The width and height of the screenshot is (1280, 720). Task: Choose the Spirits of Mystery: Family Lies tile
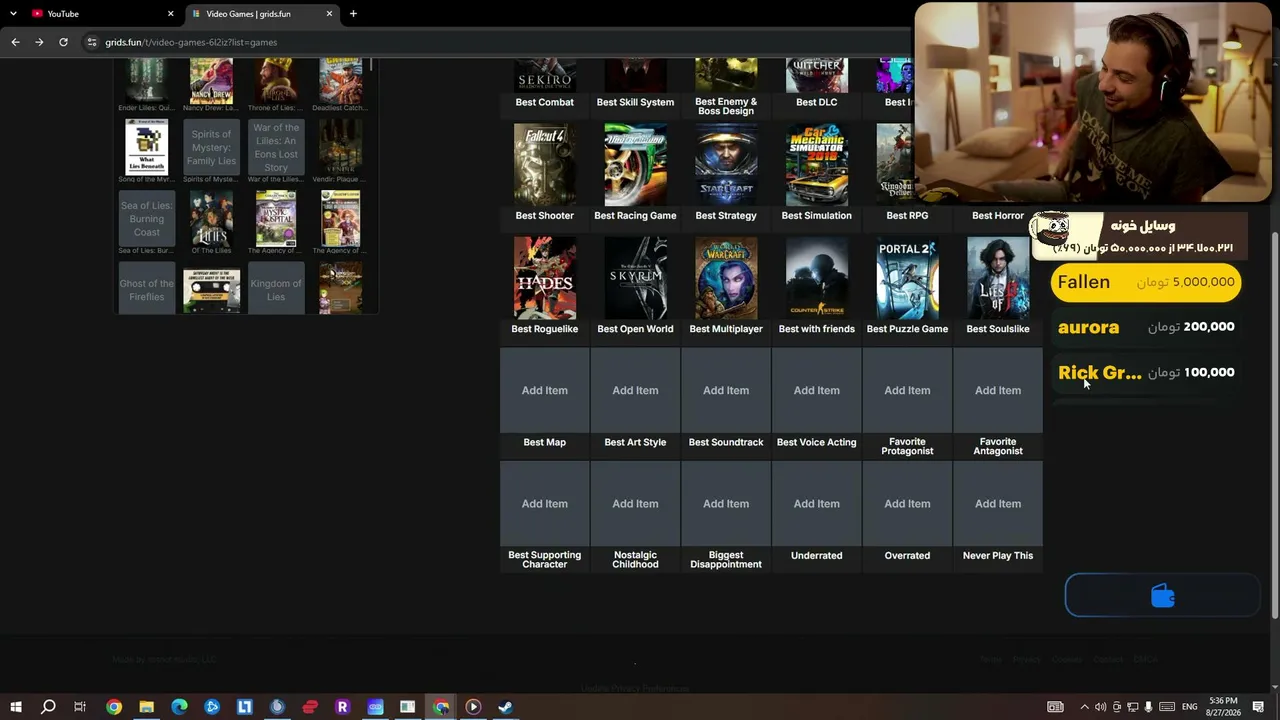tap(211, 147)
